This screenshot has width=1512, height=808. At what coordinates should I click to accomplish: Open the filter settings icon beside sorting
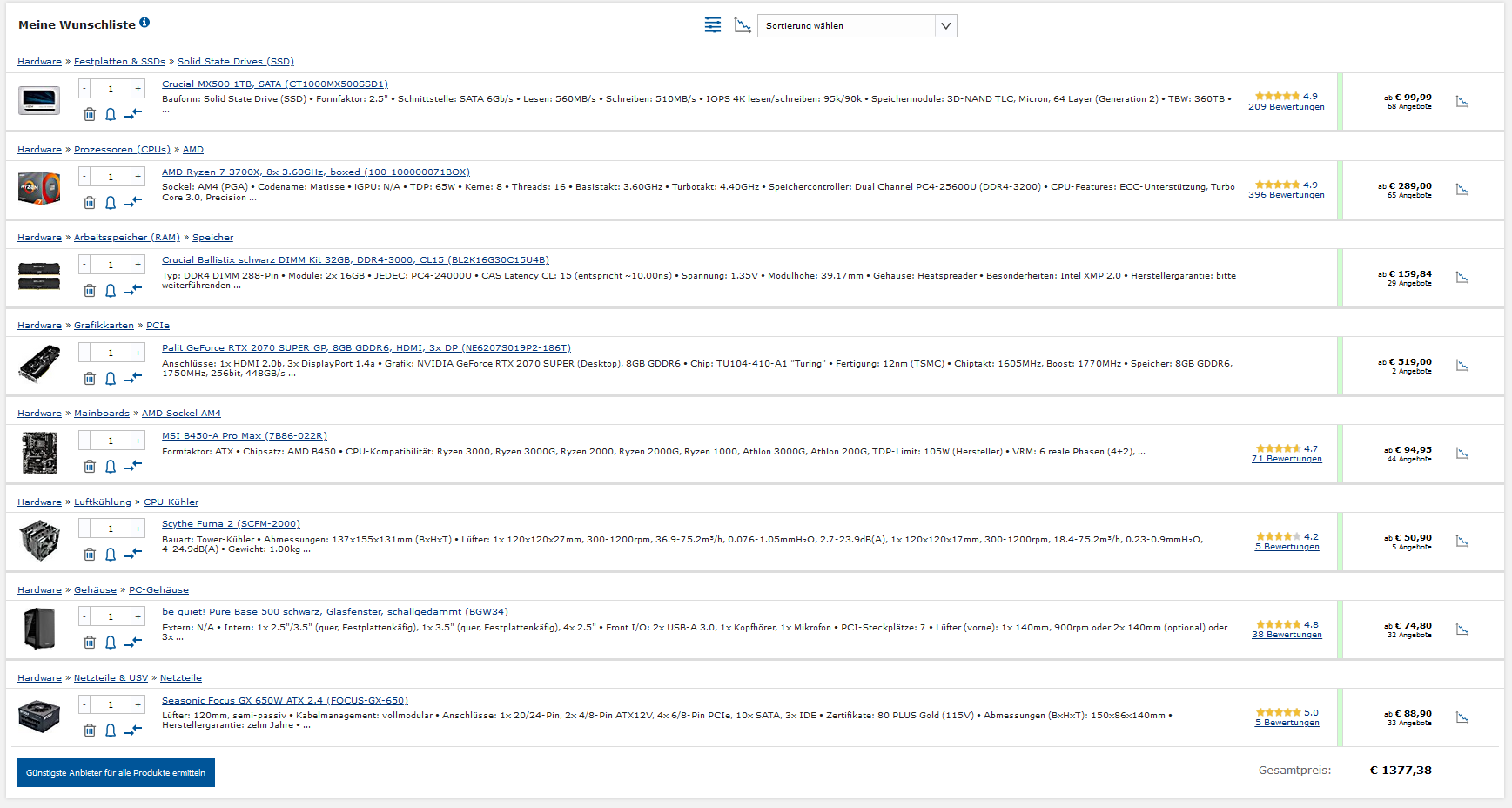click(x=713, y=25)
